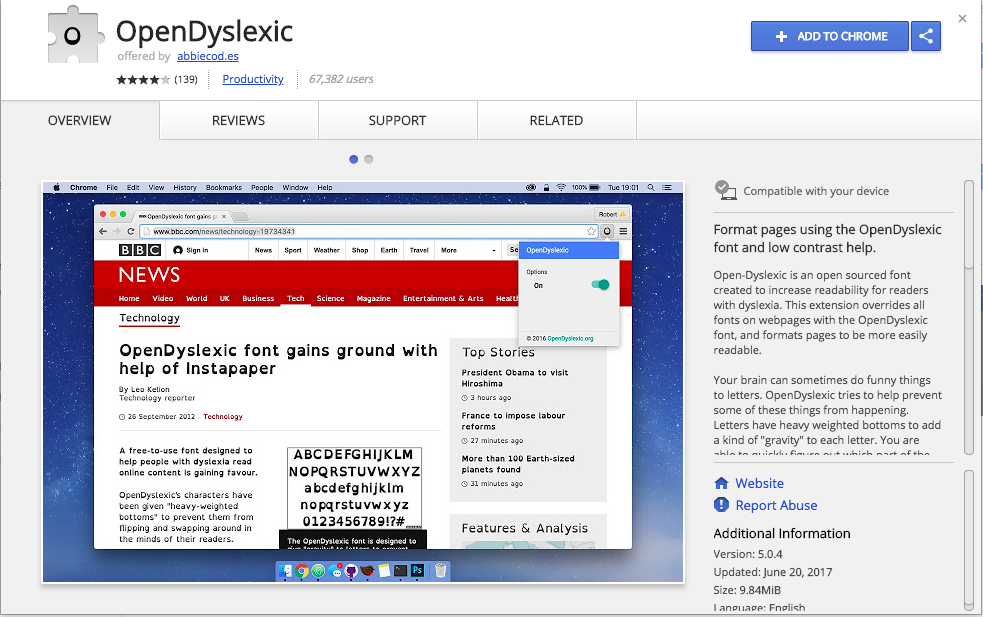Click President Obama to visit Hiroshima story
The image size is (983, 617).
click(515, 378)
